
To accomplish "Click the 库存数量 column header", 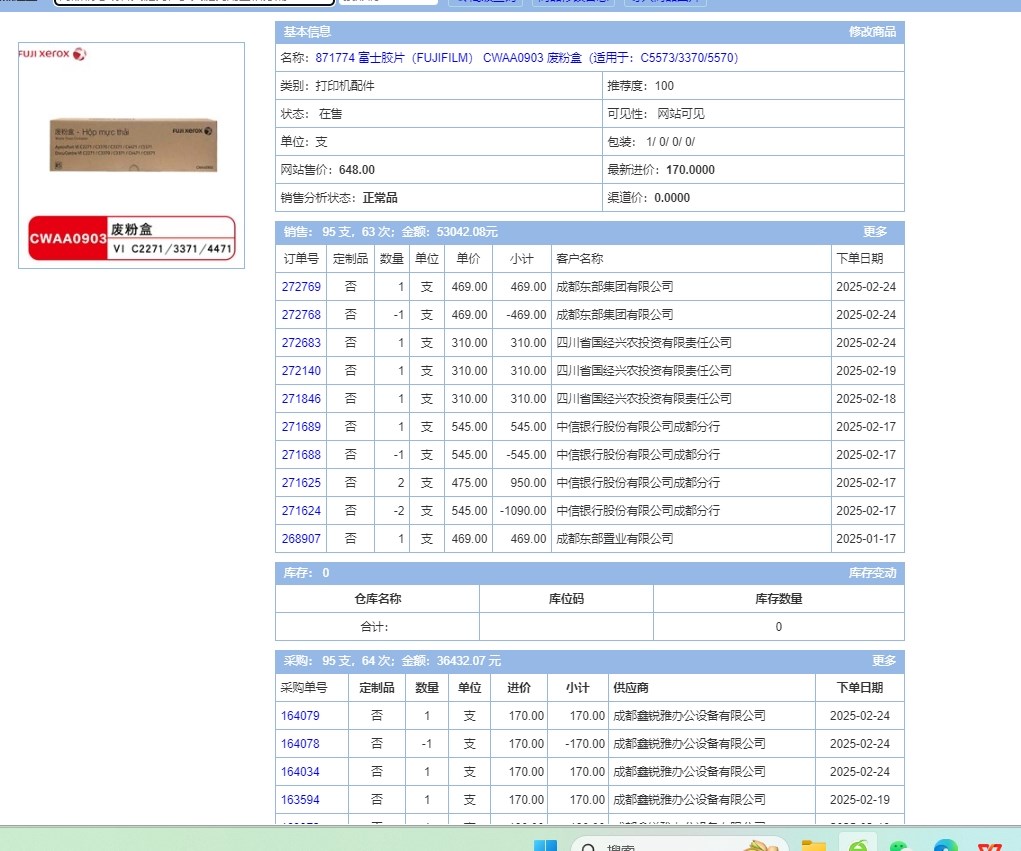I will [779, 599].
